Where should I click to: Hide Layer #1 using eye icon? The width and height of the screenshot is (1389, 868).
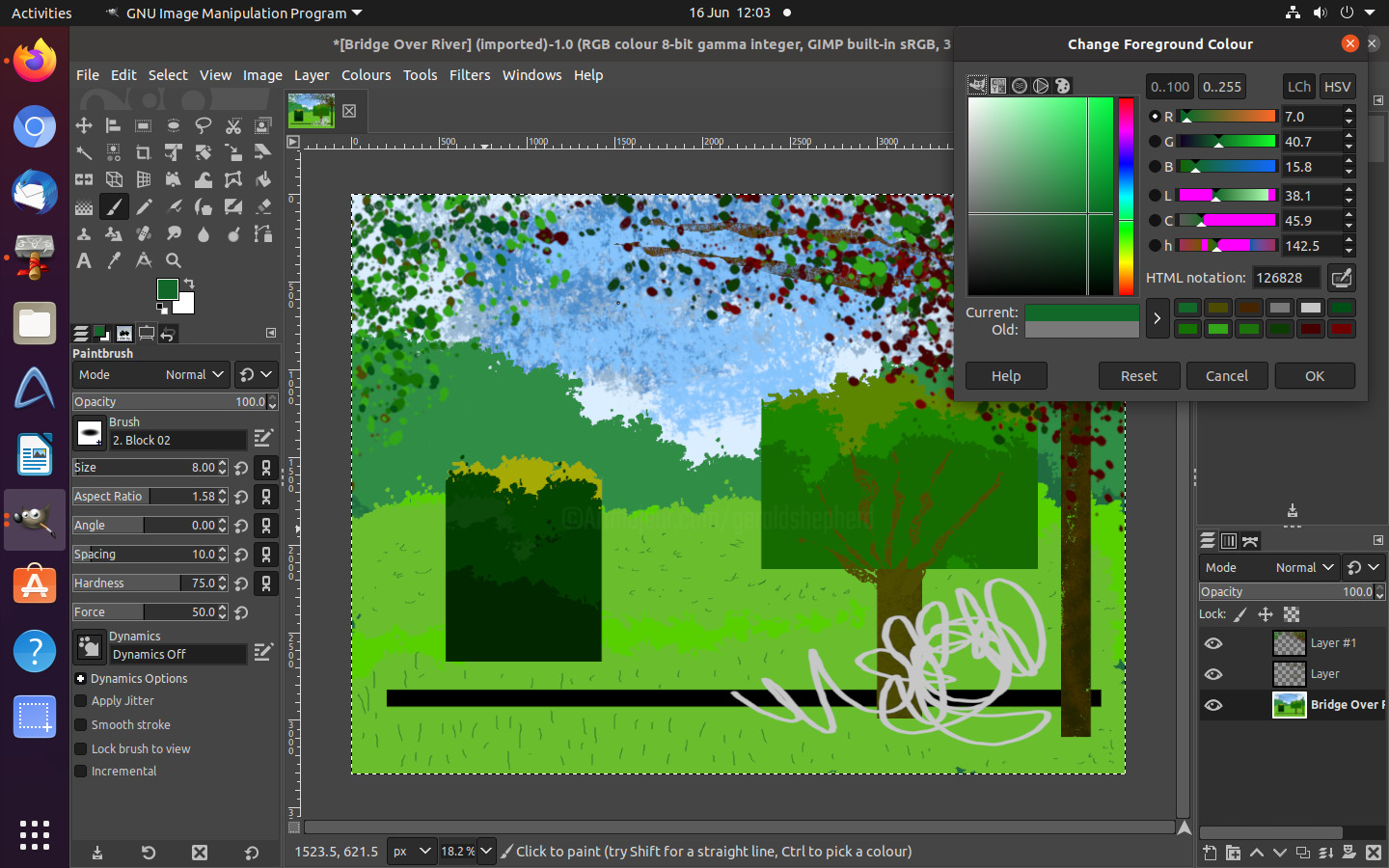pyautogui.click(x=1213, y=643)
